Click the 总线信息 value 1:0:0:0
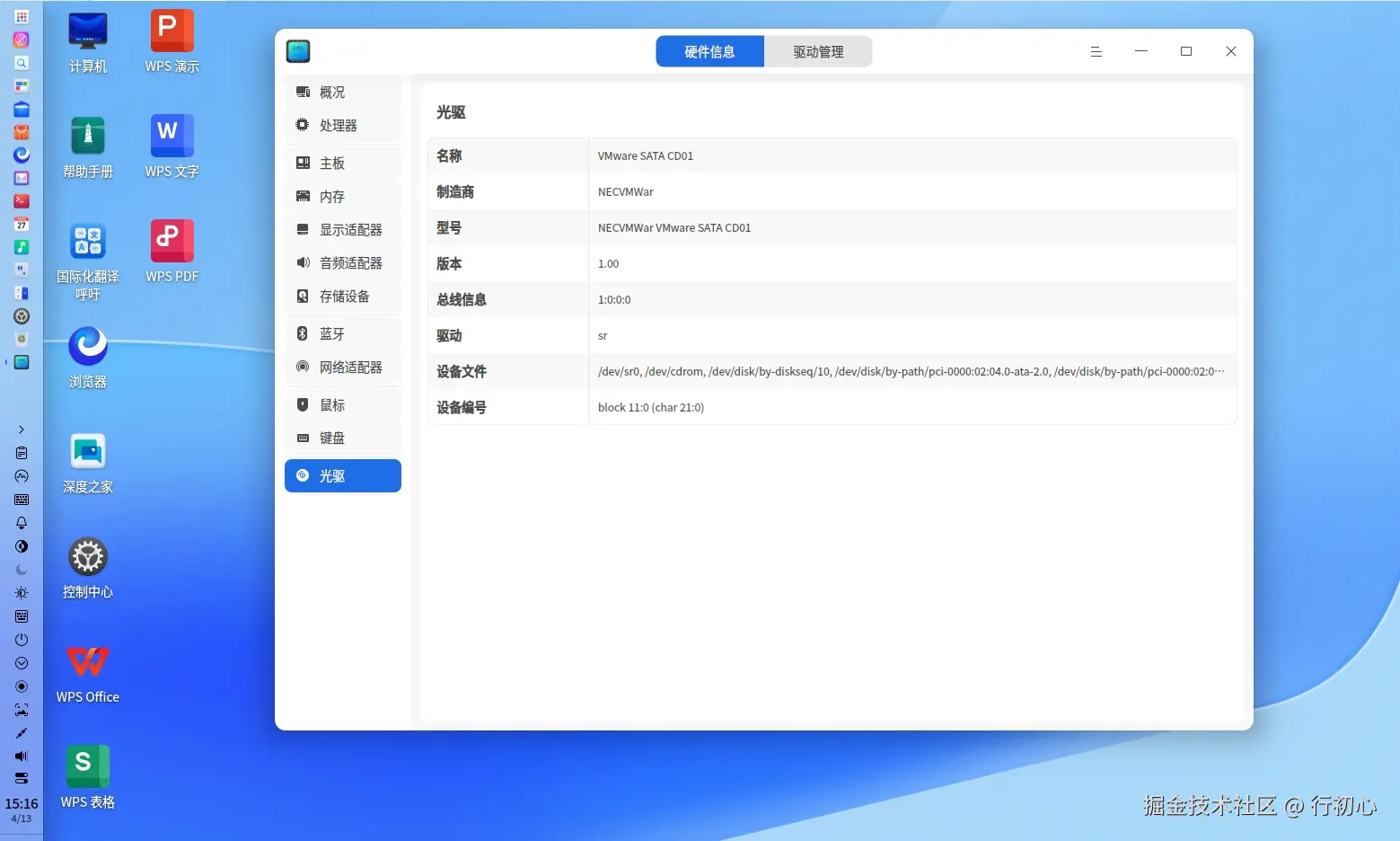Screen dimensions: 1400x841 coord(614,300)
